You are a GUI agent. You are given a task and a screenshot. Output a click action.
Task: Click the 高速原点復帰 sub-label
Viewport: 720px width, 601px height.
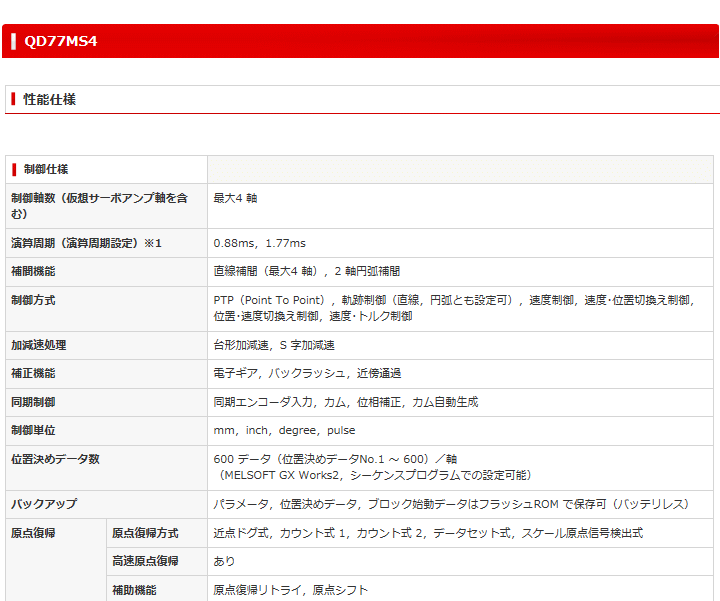(x=145, y=561)
